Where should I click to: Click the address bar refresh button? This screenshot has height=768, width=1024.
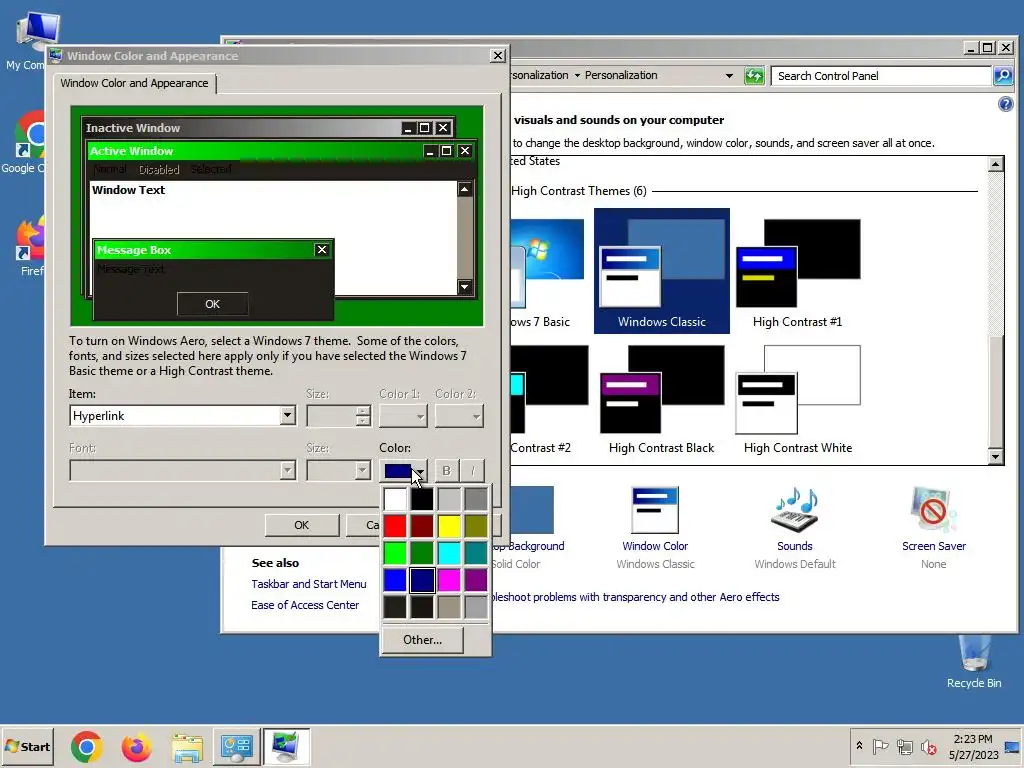(754, 76)
